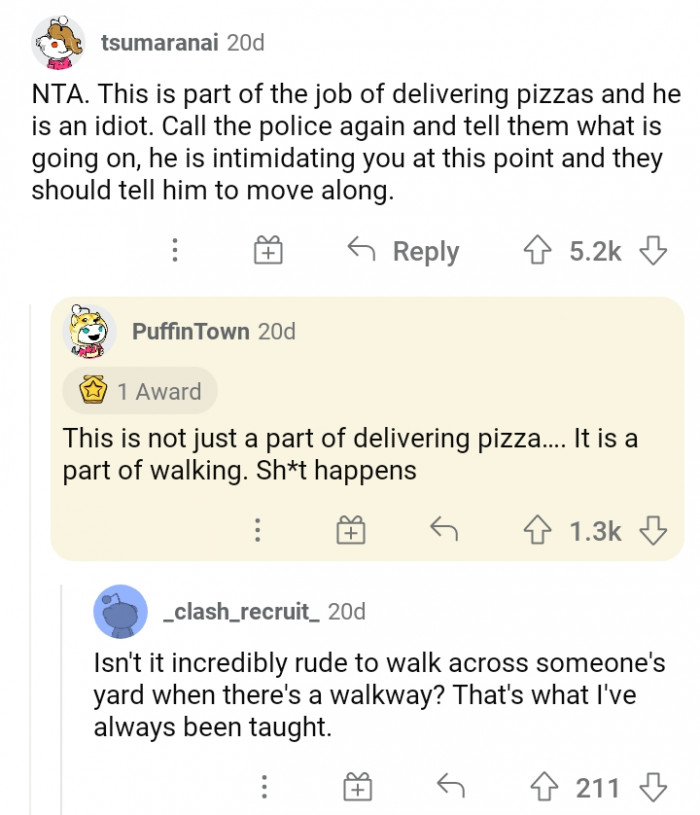Open tsumaranai's user profile link
The image size is (700, 815).
click(x=161, y=43)
